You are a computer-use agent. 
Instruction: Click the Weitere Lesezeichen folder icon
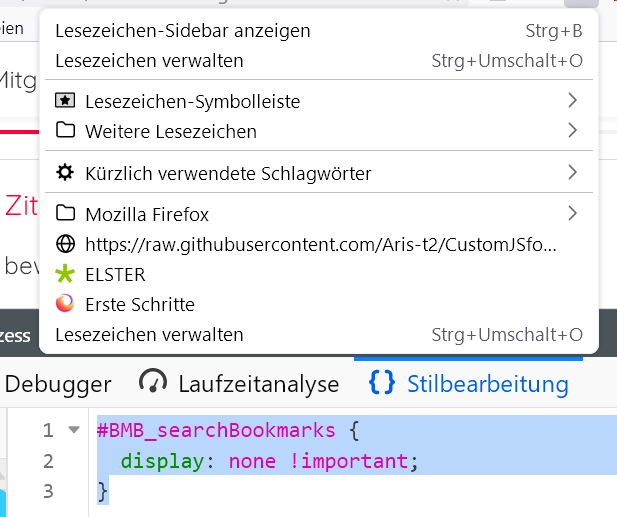pyautogui.click(x=65, y=131)
